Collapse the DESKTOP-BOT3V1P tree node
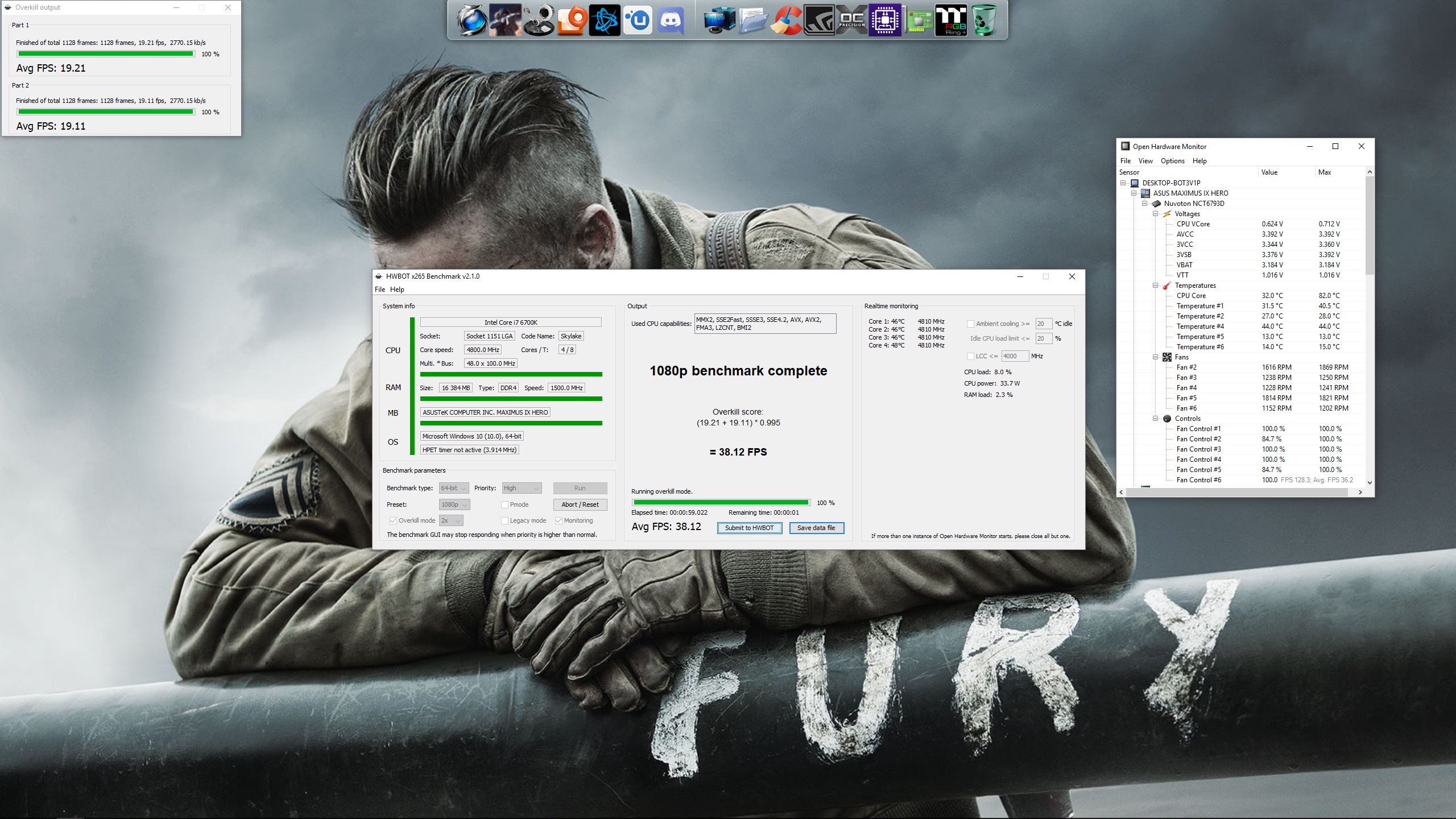The width and height of the screenshot is (1456, 819). [x=1123, y=183]
